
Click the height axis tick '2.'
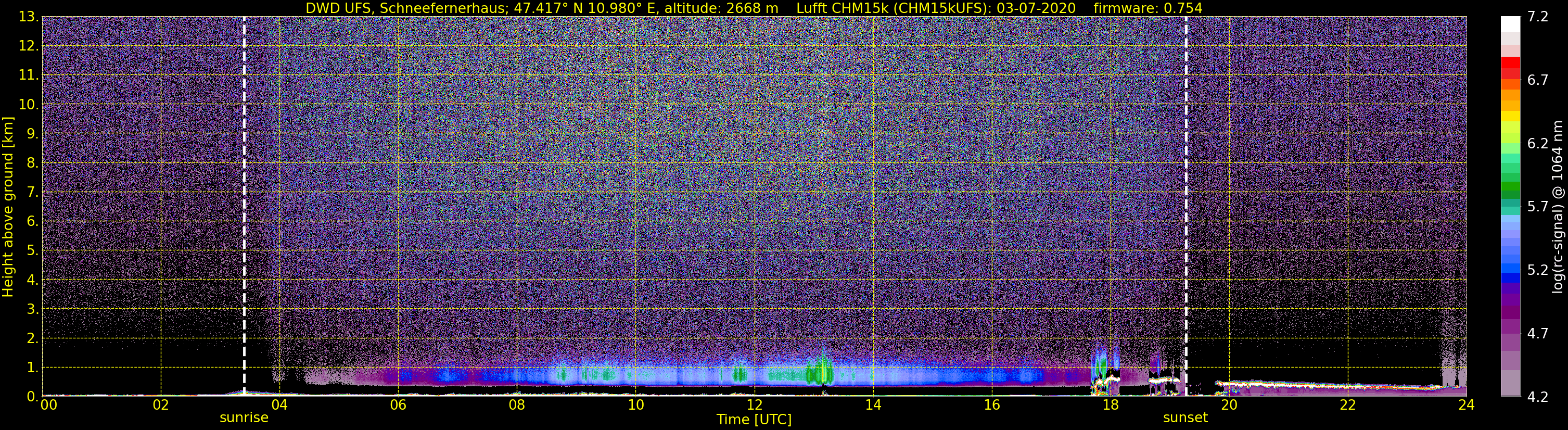click(32, 339)
